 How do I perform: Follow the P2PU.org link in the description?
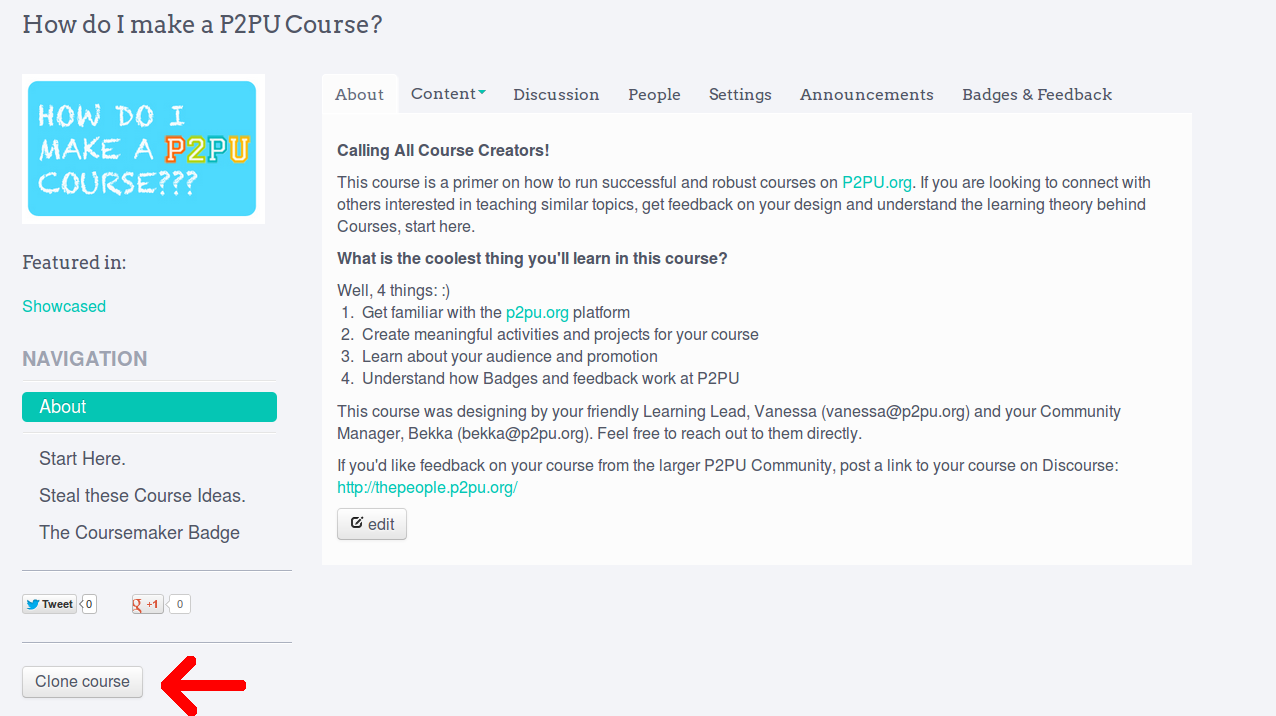pyautogui.click(x=877, y=182)
